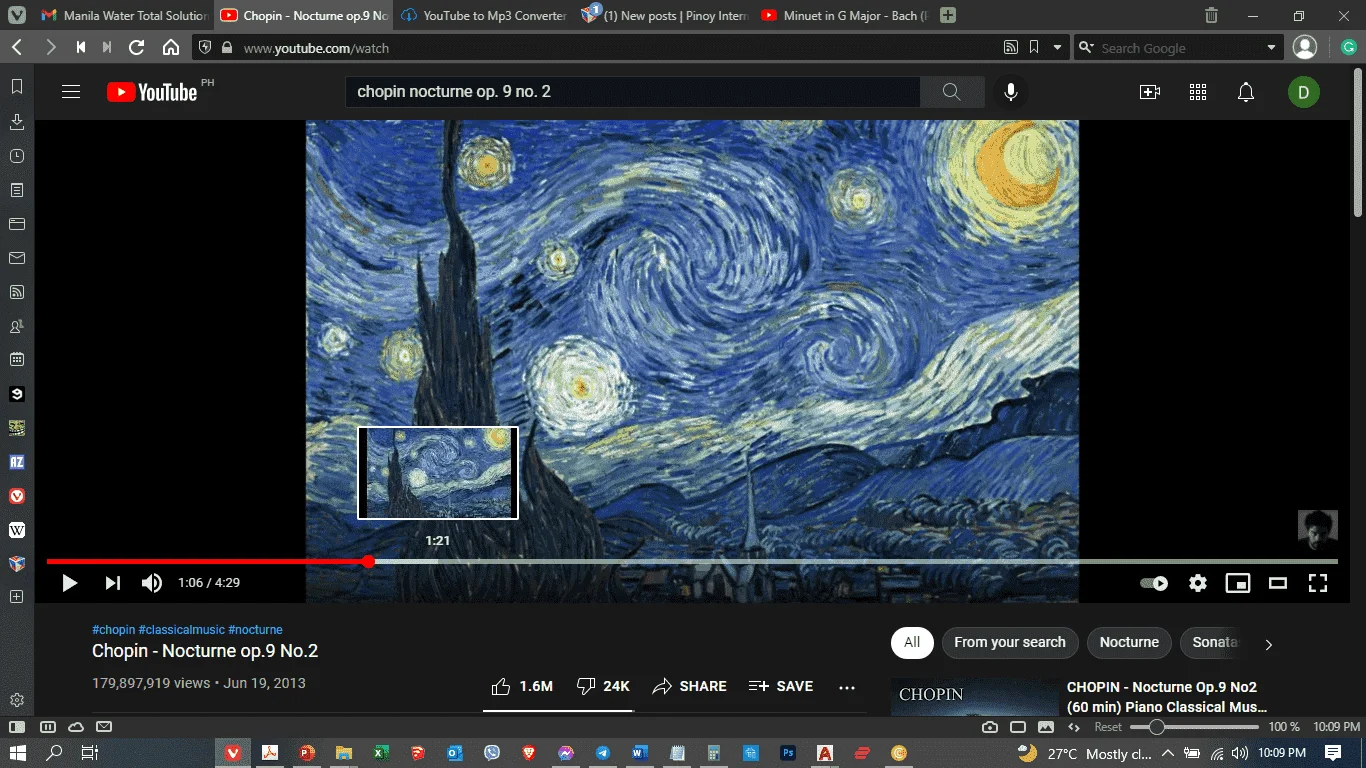The image size is (1366, 768).
Task: Switch to YouTube to Mp3 Converter tab
Action: point(483,15)
